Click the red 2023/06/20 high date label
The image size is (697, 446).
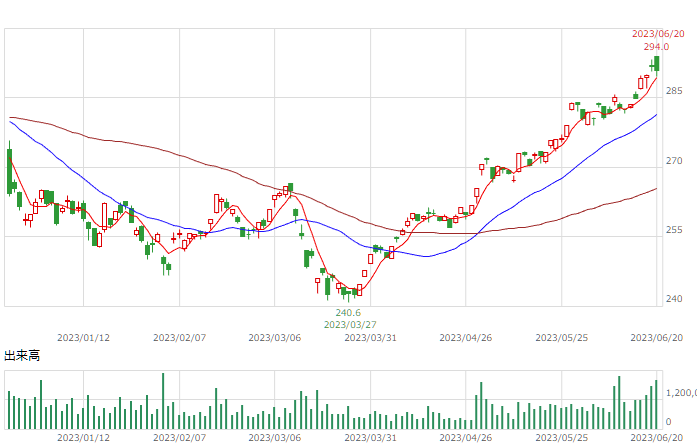pyautogui.click(x=658, y=34)
